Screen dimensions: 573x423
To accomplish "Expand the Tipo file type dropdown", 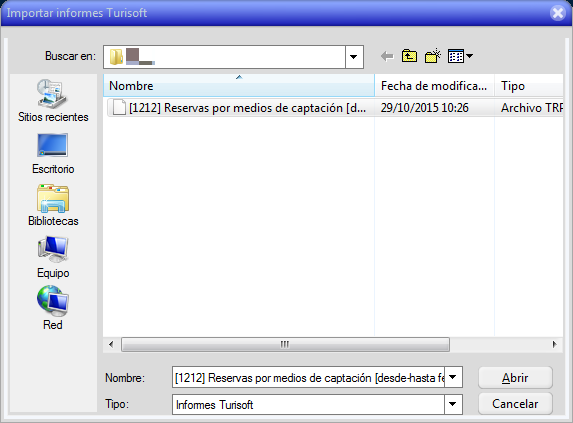I will (453, 404).
